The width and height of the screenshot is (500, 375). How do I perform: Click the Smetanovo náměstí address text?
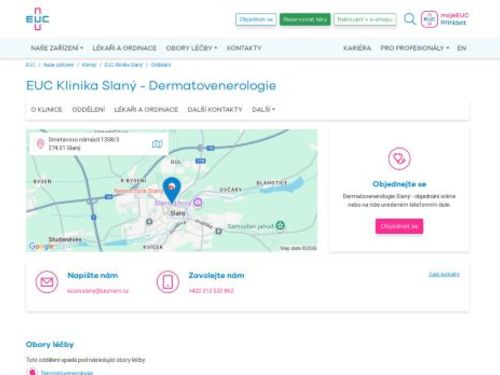[84, 144]
